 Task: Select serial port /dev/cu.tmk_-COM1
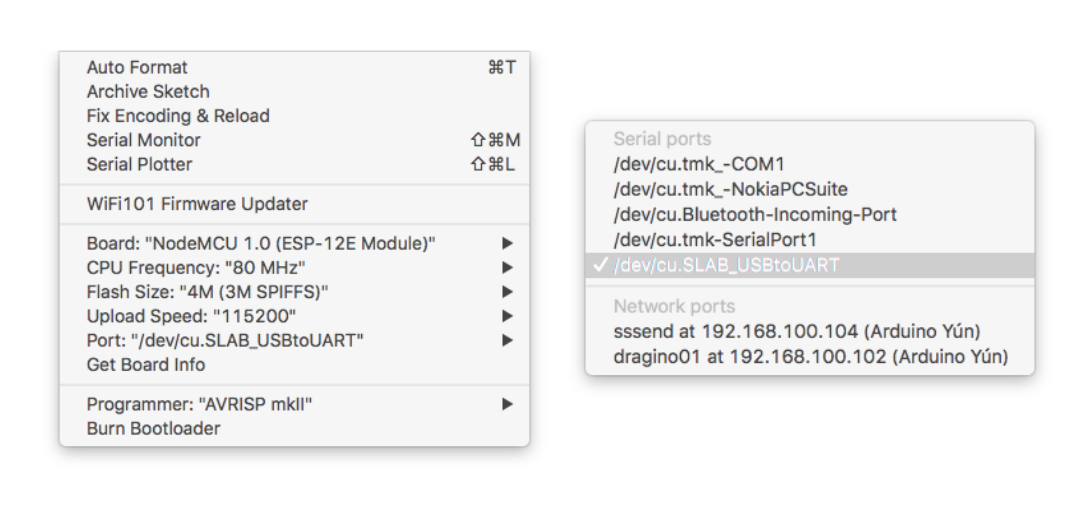810,164
